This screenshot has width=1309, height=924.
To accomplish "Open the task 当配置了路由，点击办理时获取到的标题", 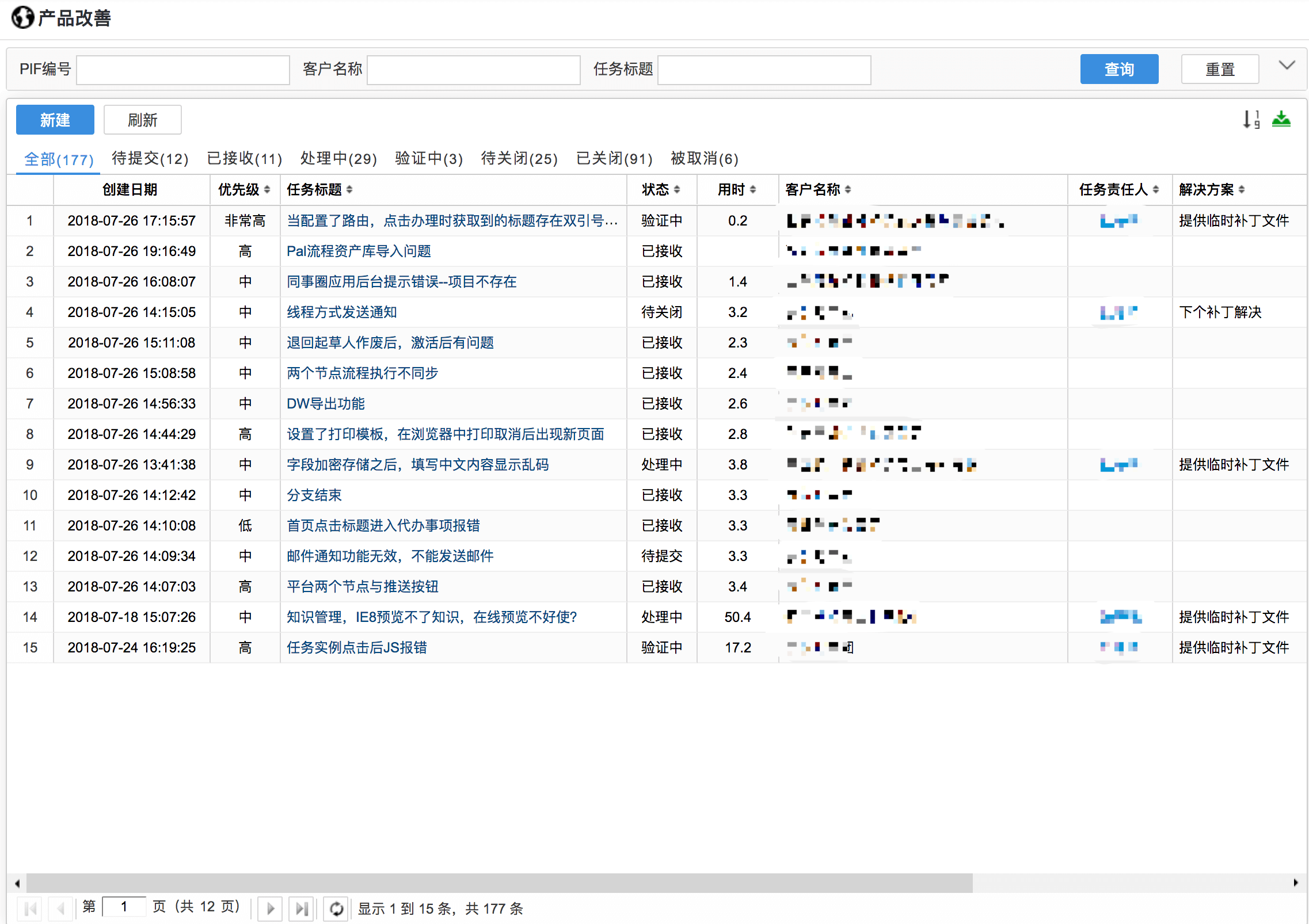I will (x=452, y=221).
